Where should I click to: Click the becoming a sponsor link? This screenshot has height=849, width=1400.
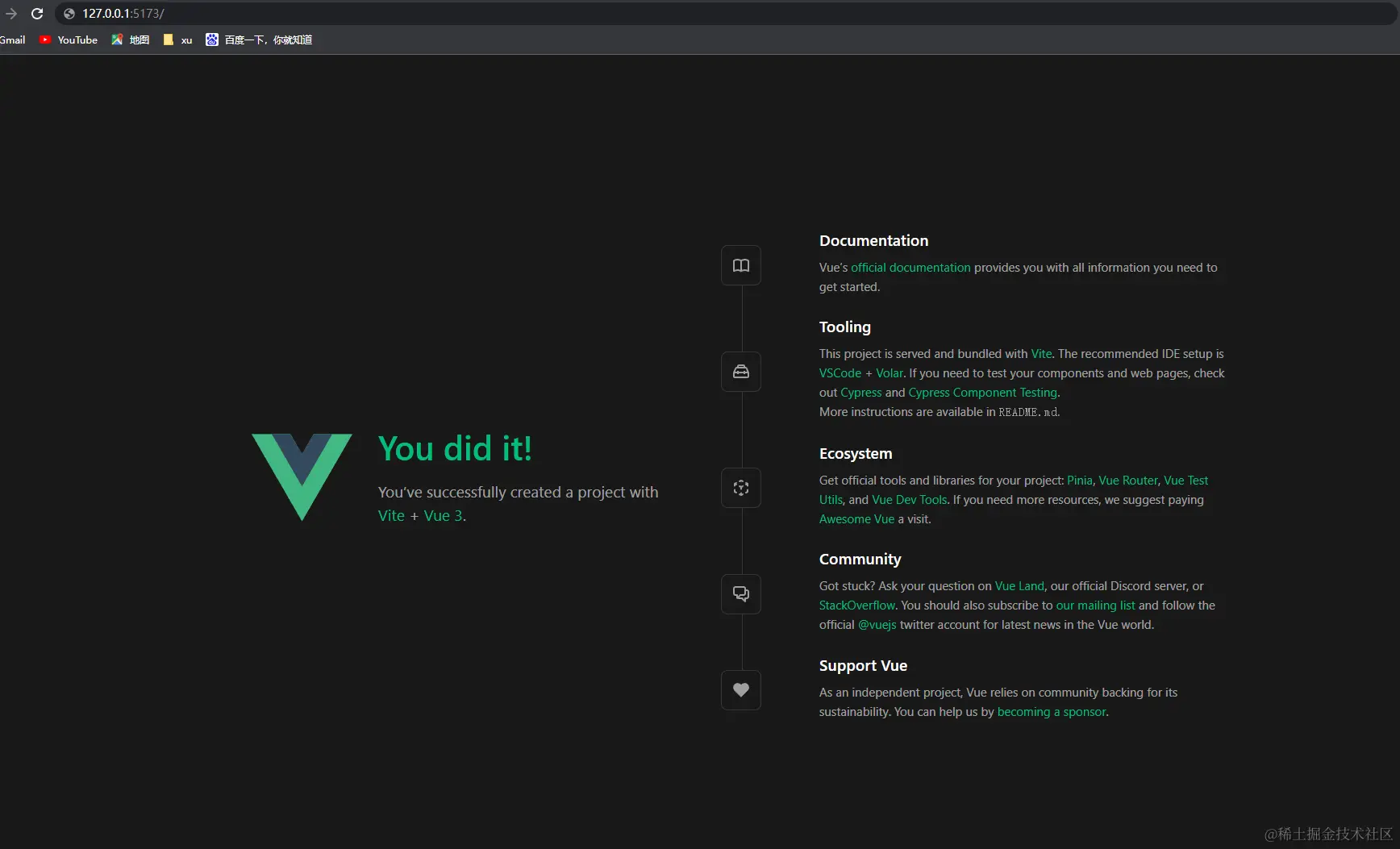pyautogui.click(x=1051, y=712)
